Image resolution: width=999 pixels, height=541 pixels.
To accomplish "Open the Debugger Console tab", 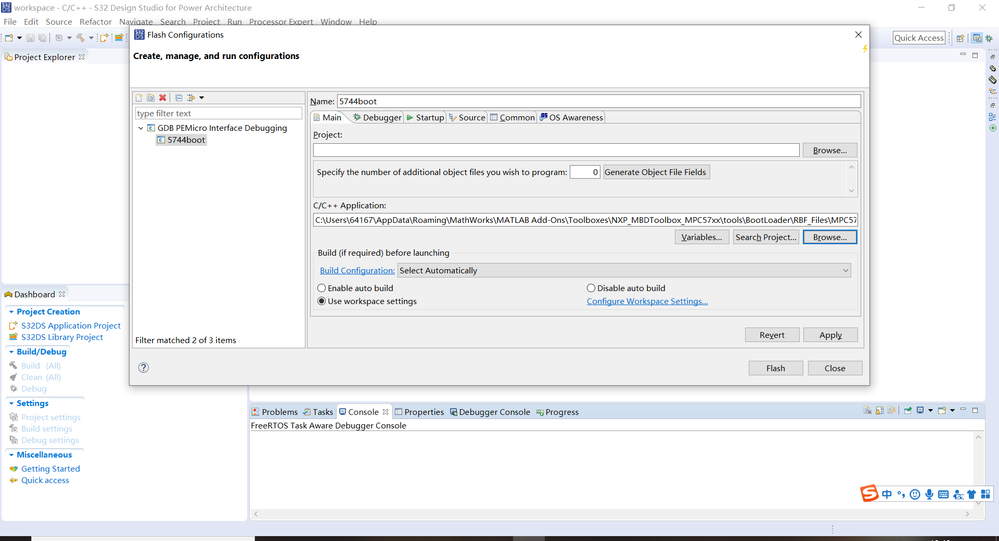I will [490, 412].
